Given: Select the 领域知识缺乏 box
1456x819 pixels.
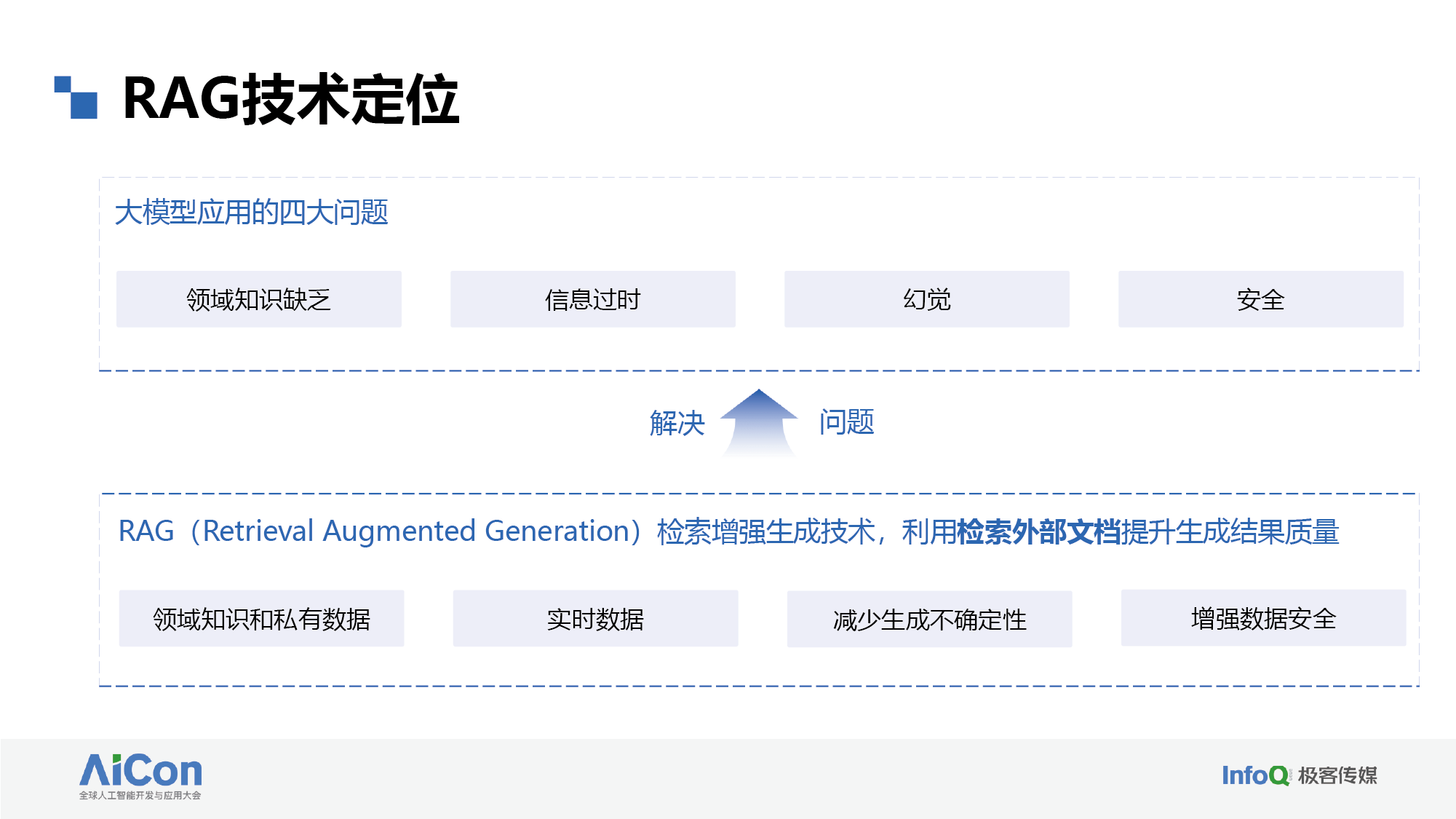Looking at the screenshot, I should [x=259, y=299].
